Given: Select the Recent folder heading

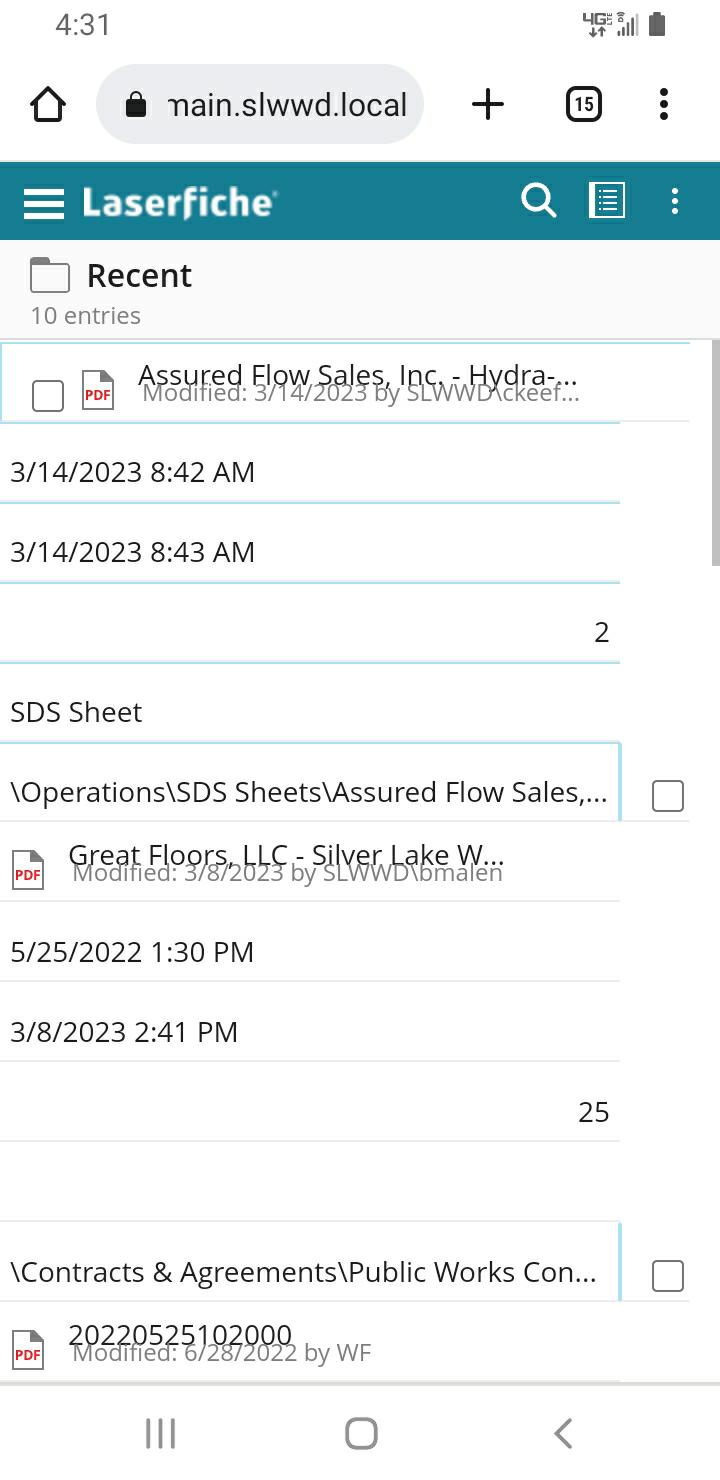Looking at the screenshot, I should [139, 275].
